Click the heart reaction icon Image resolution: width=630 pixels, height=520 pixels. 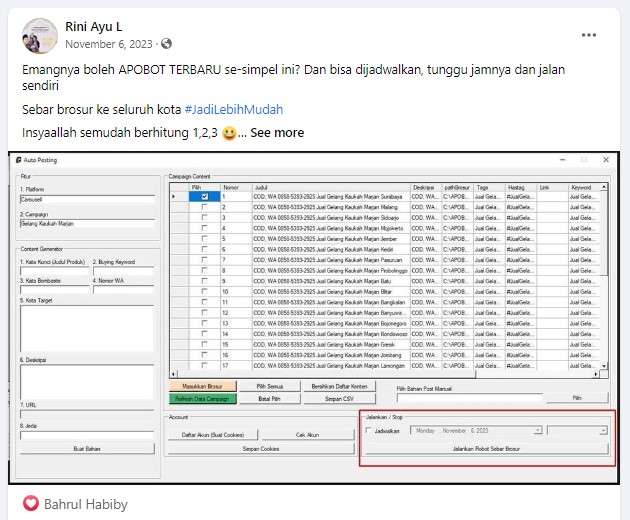pyautogui.click(x=28, y=504)
